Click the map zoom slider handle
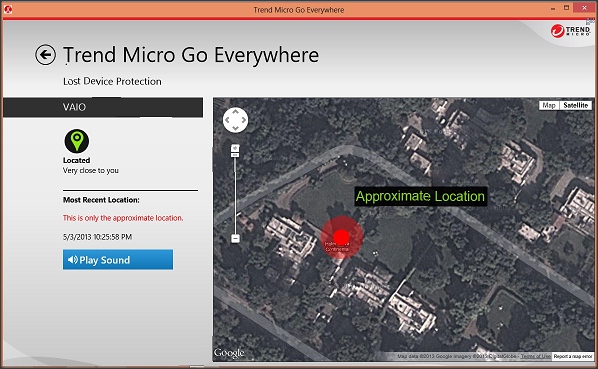Screen dimensions: 598x369 pyautogui.click(x=235, y=154)
